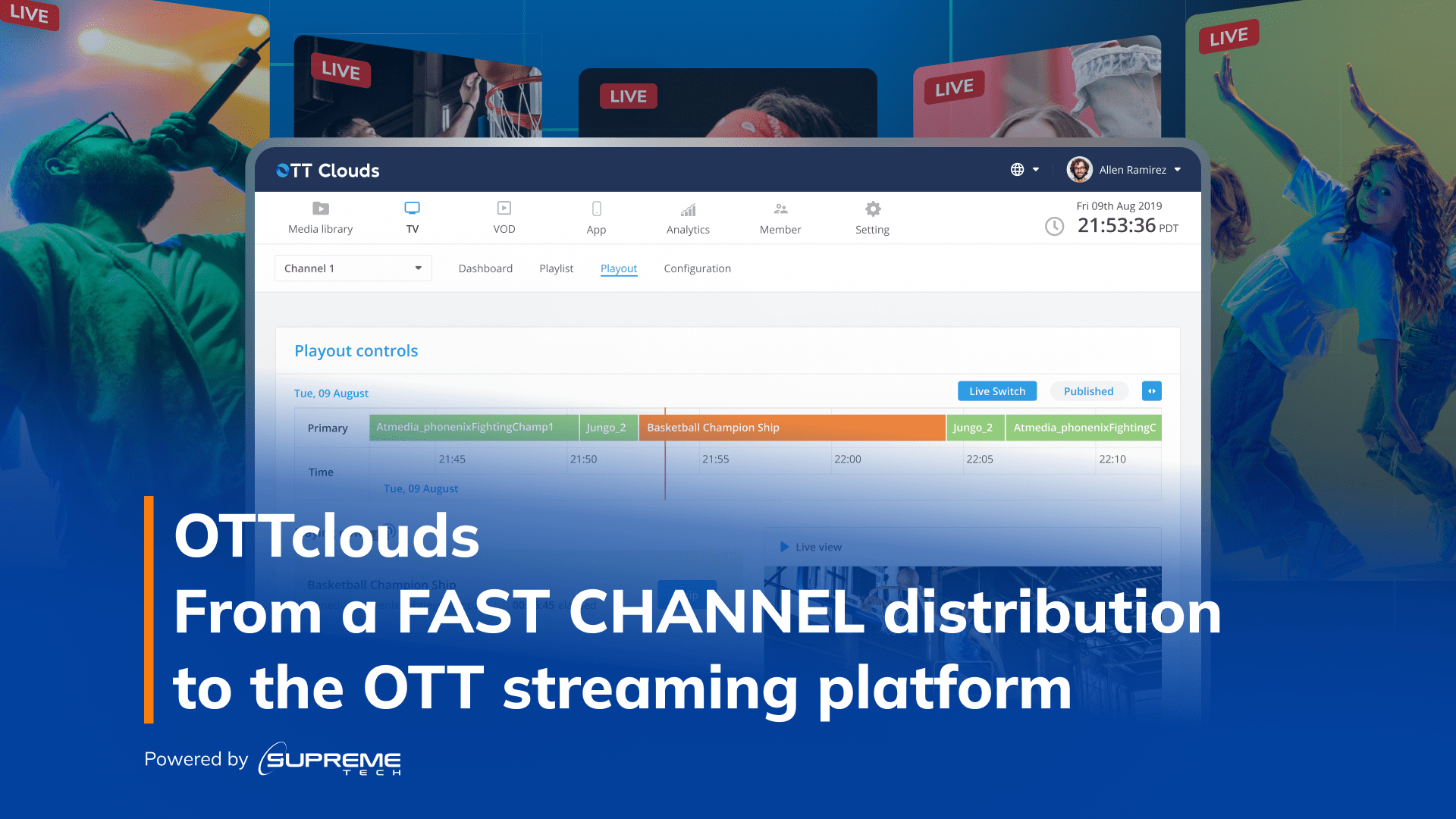Screen dimensions: 1456x819
Task: Click the Live Switch toggle button
Action: coord(996,391)
